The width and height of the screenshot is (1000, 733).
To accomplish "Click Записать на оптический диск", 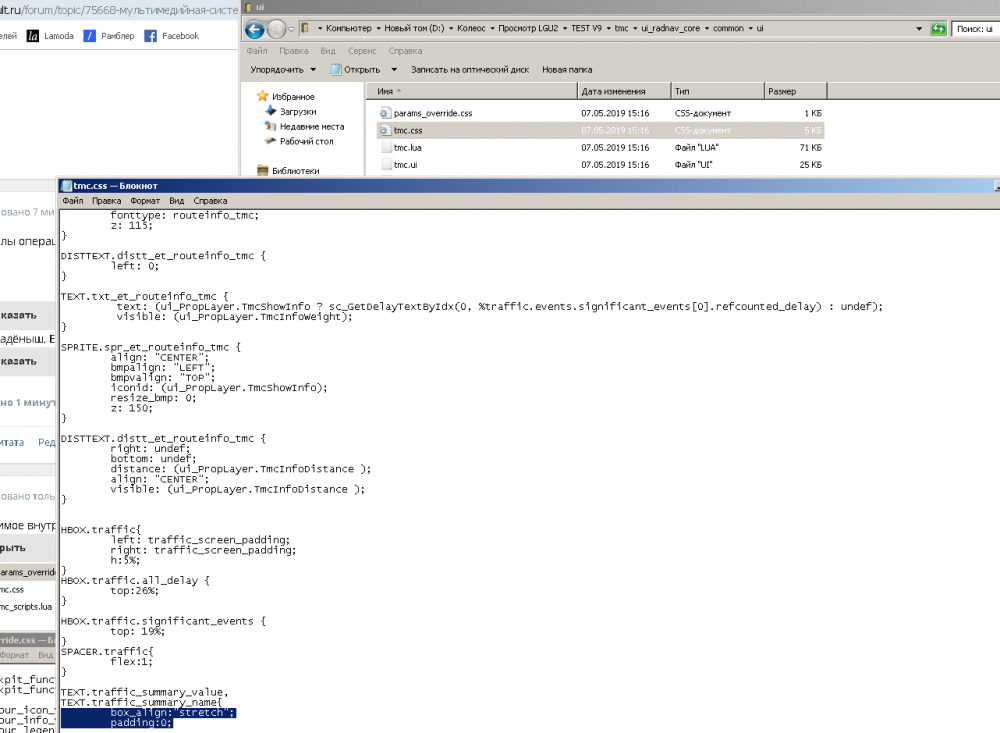I will pos(470,70).
